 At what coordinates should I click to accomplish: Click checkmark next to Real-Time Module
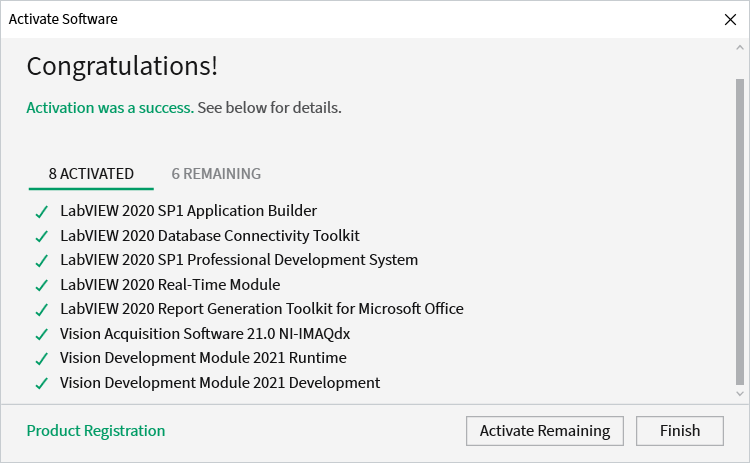coord(42,286)
